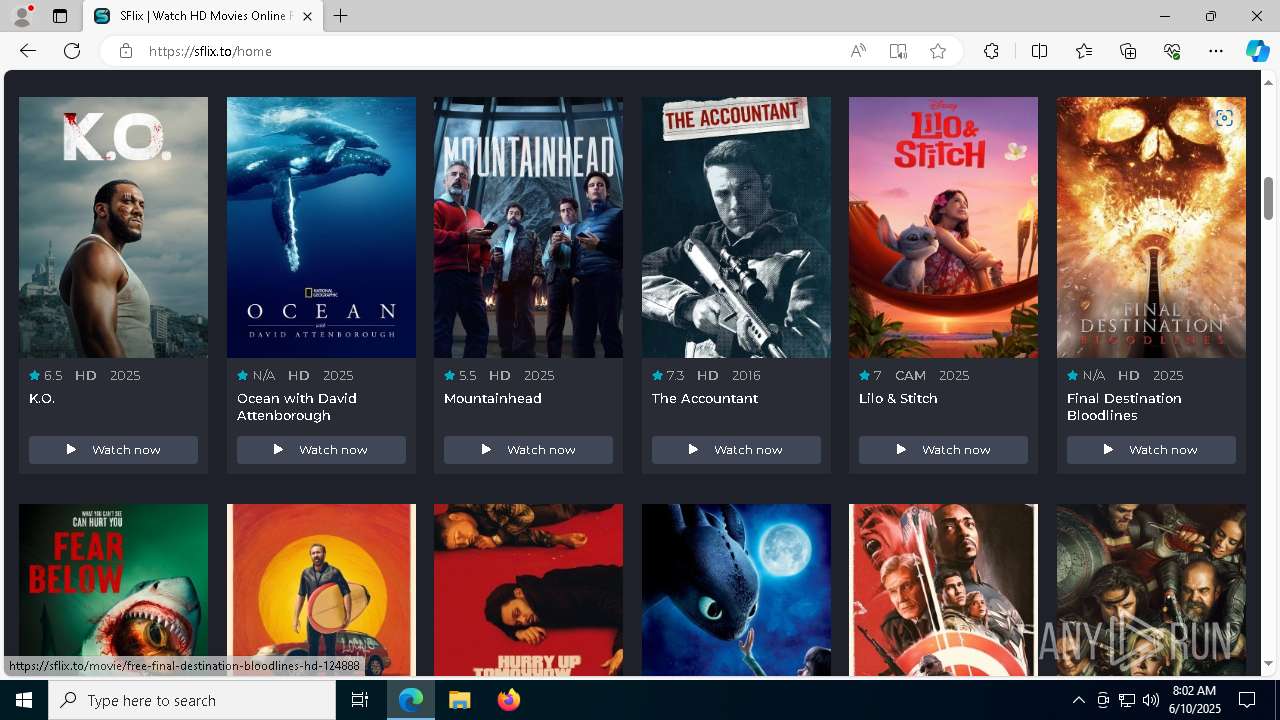Viewport: 1280px width, 720px height.
Task: Add this page to favorites star
Action: [938, 51]
